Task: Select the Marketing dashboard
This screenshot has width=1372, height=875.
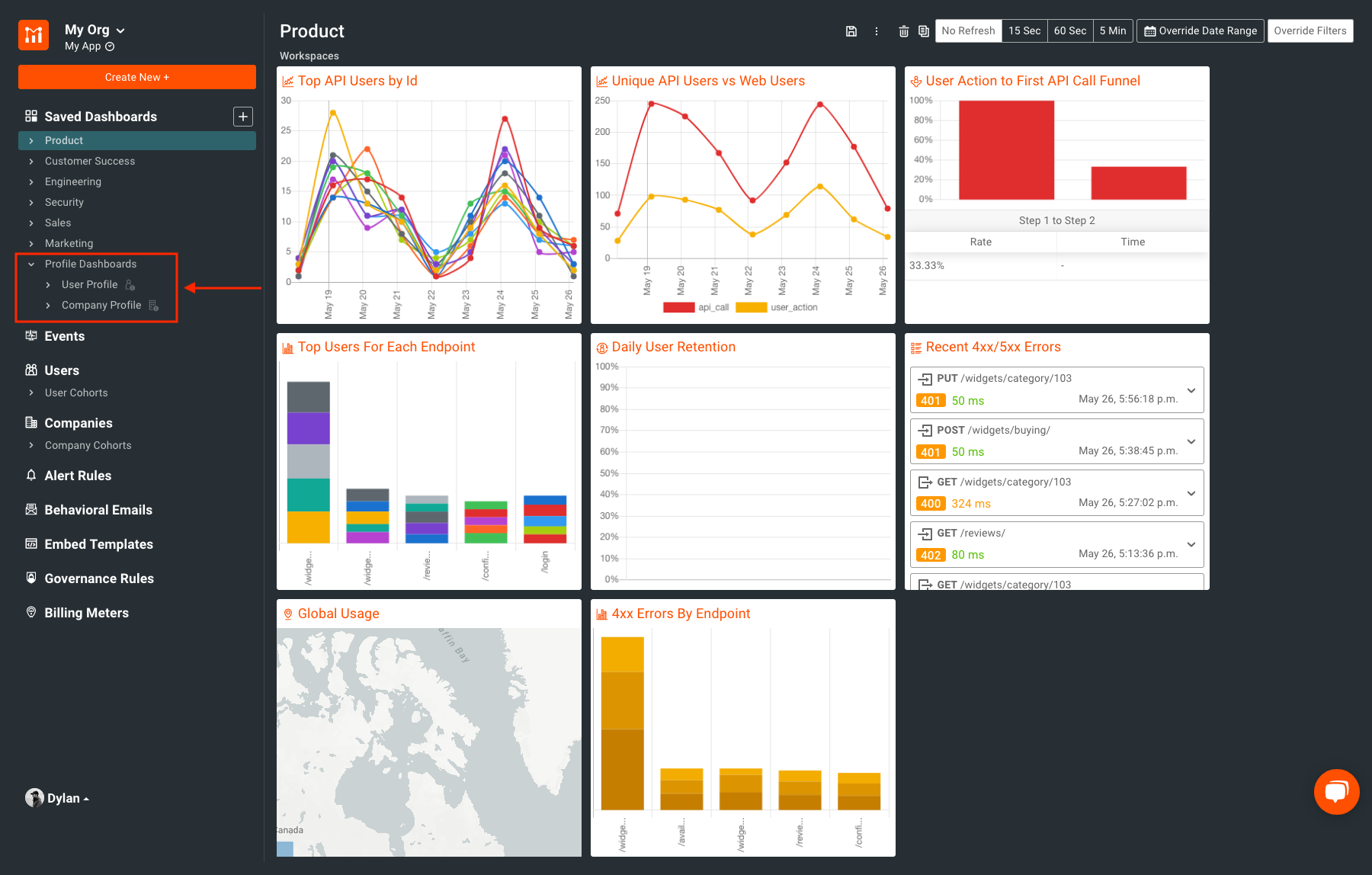Action: [69, 243]
